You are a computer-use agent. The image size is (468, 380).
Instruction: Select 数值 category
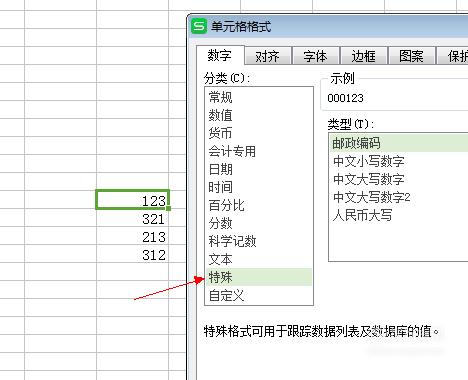(x=259, y=115)
